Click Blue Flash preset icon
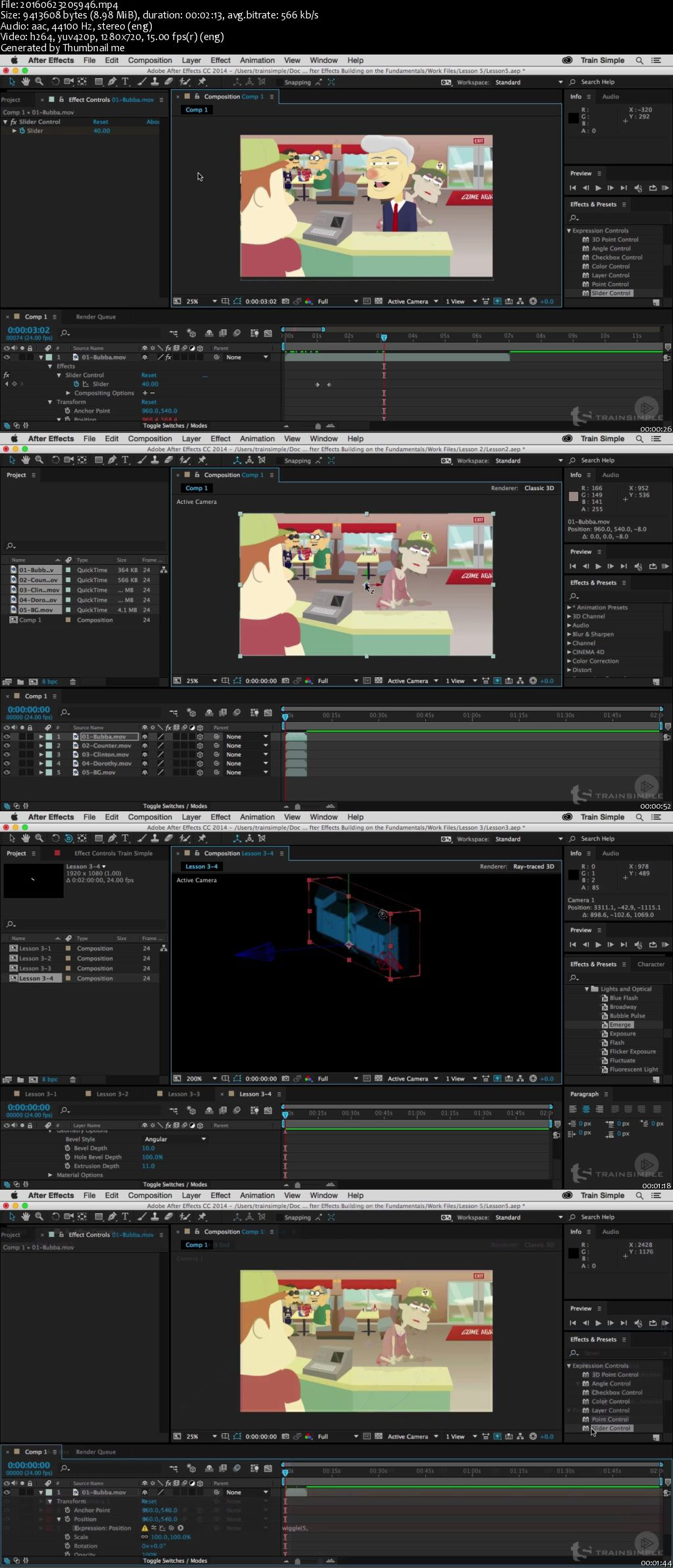The height and width of the screenshot is (1568, 673). click(x=605, y=998)
